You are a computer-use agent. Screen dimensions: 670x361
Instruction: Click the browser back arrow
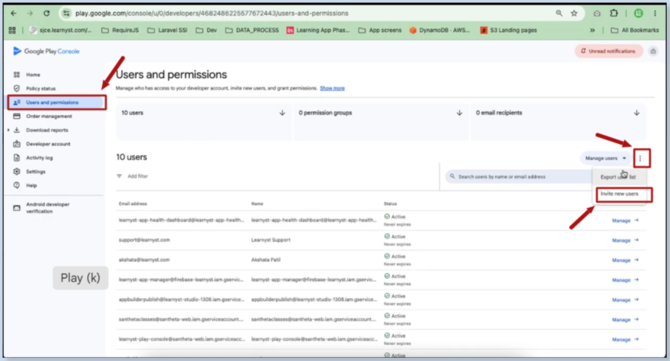13,13
